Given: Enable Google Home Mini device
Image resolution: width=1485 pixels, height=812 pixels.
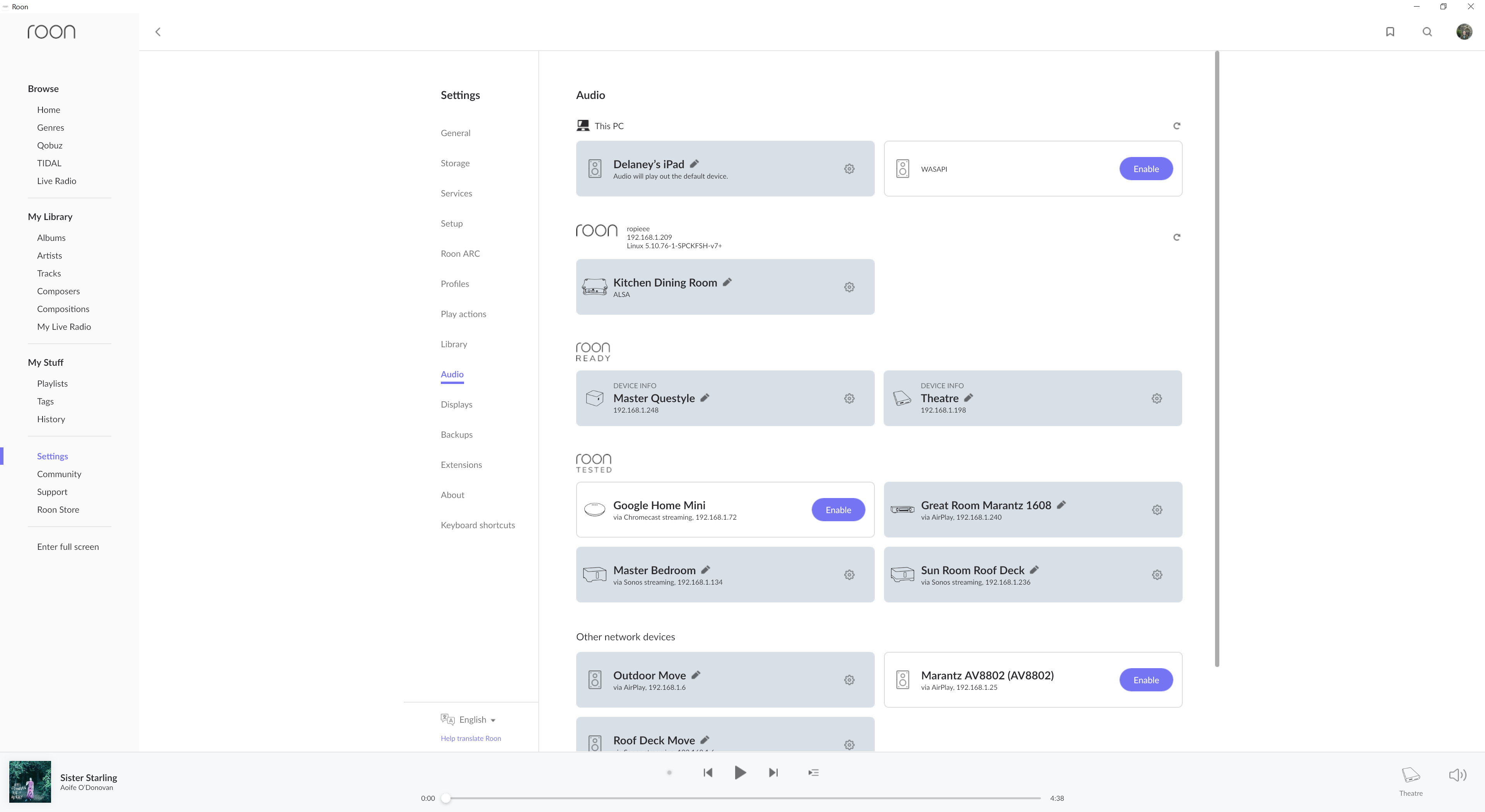Looking at the screenshot, I should pyautogui.click(x=838, y=510).
